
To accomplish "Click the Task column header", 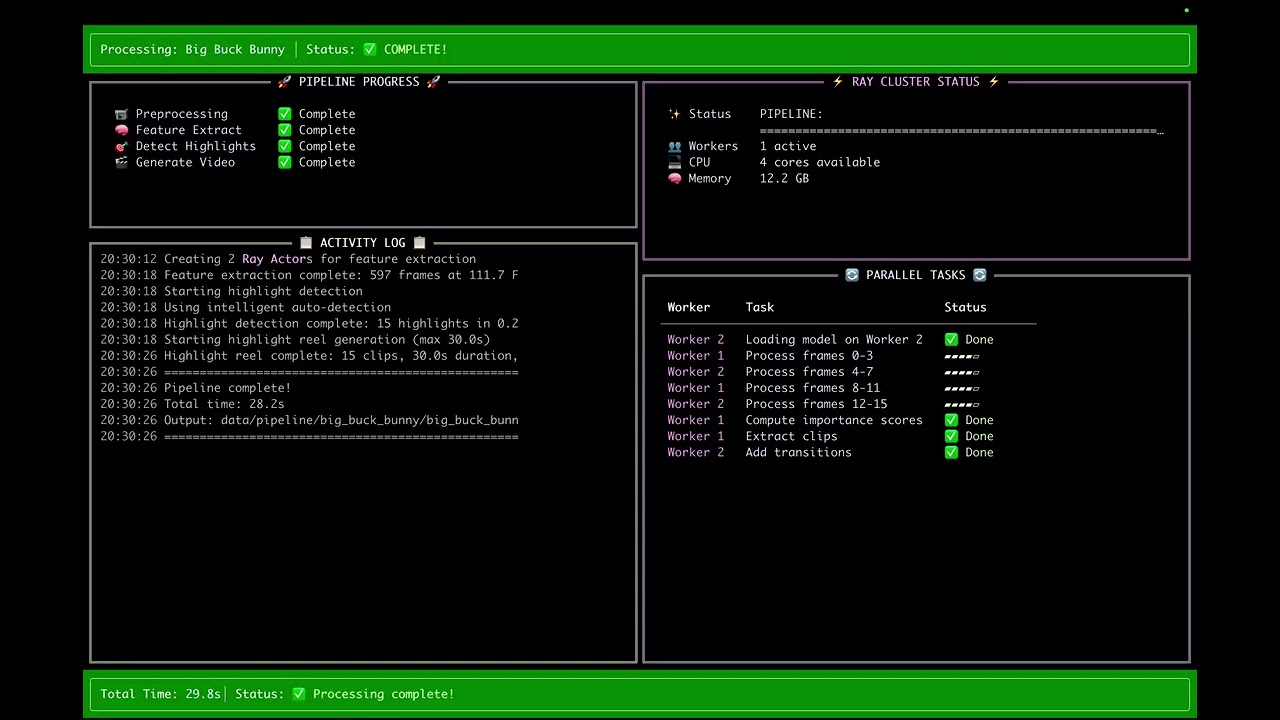I will click(x=760, y=307).
